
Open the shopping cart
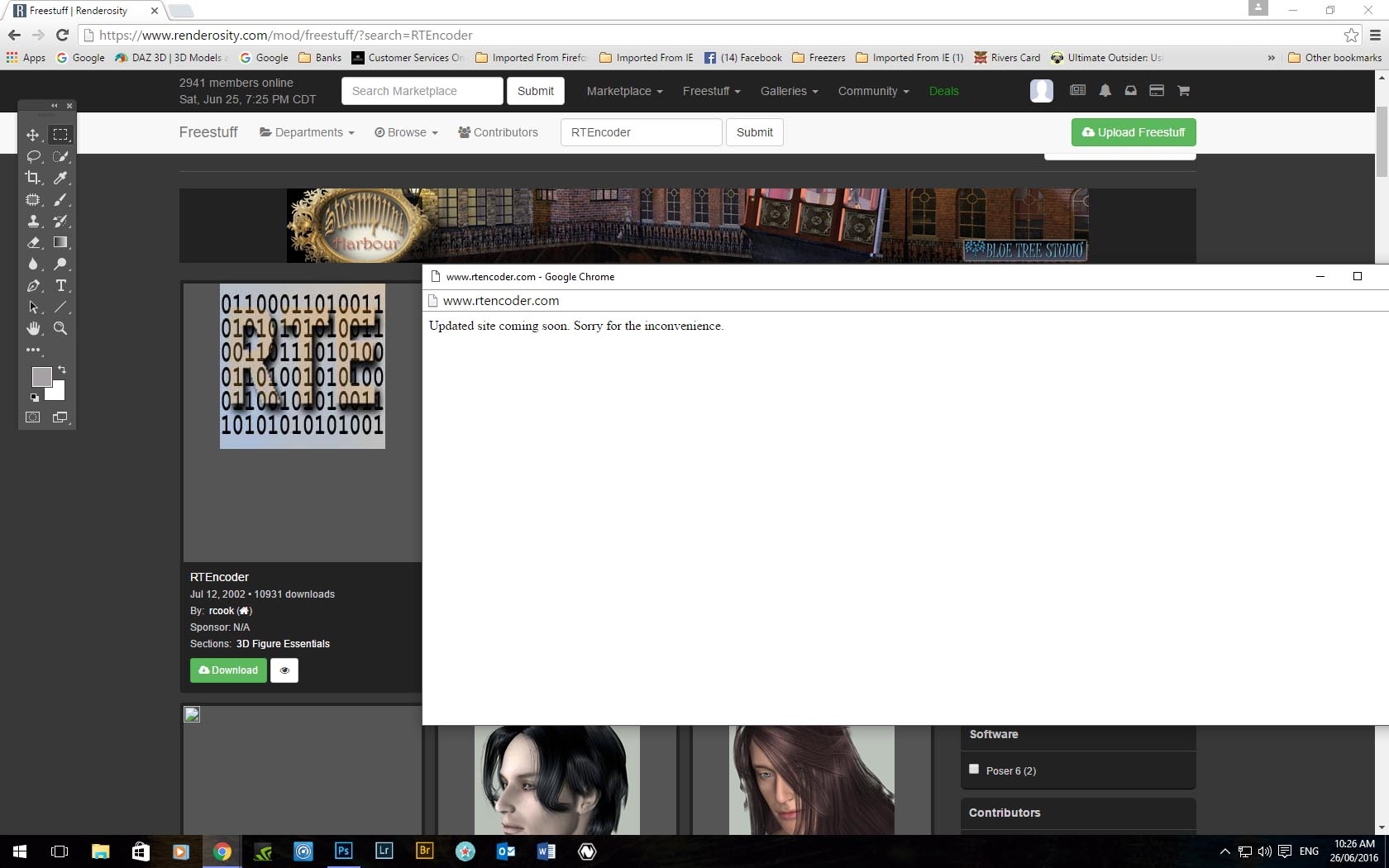[1183, 90]
